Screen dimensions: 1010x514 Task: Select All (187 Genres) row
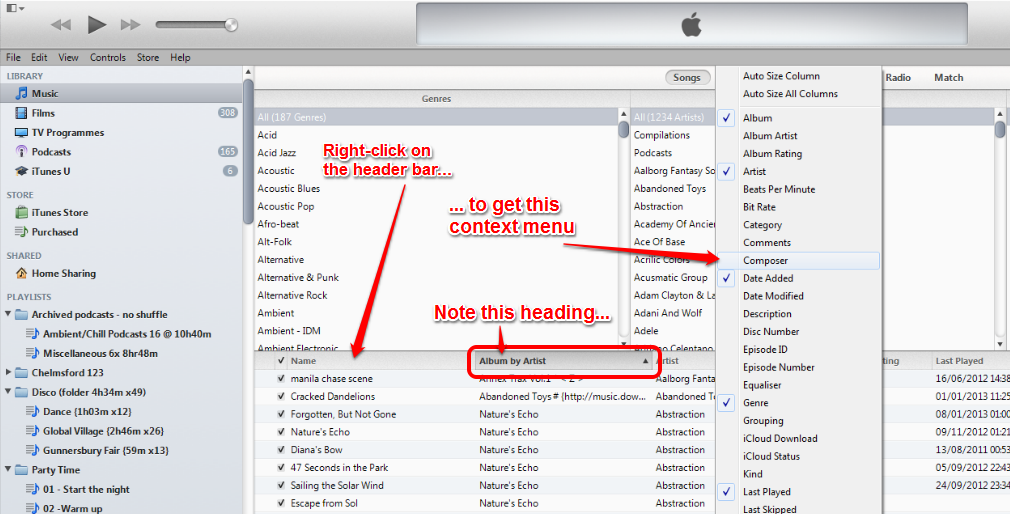436,117
